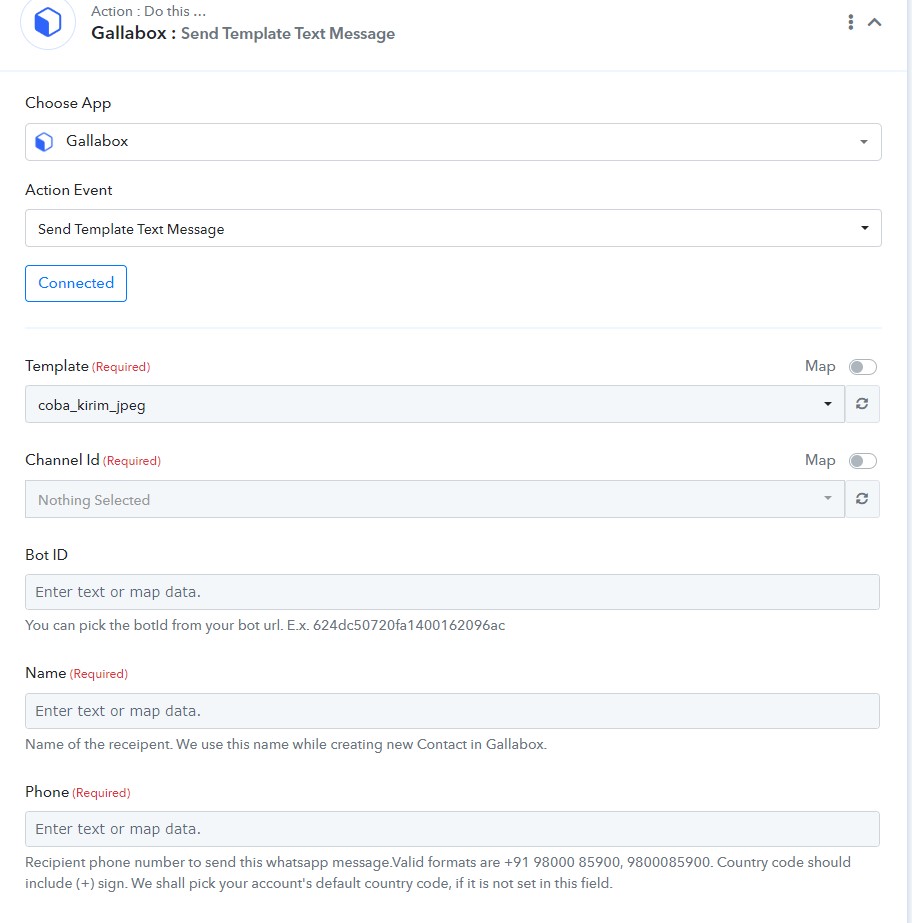Click the Gallabox icon in app selector
The height and width of the screenshot is (923, 912).
pos(44,142)
